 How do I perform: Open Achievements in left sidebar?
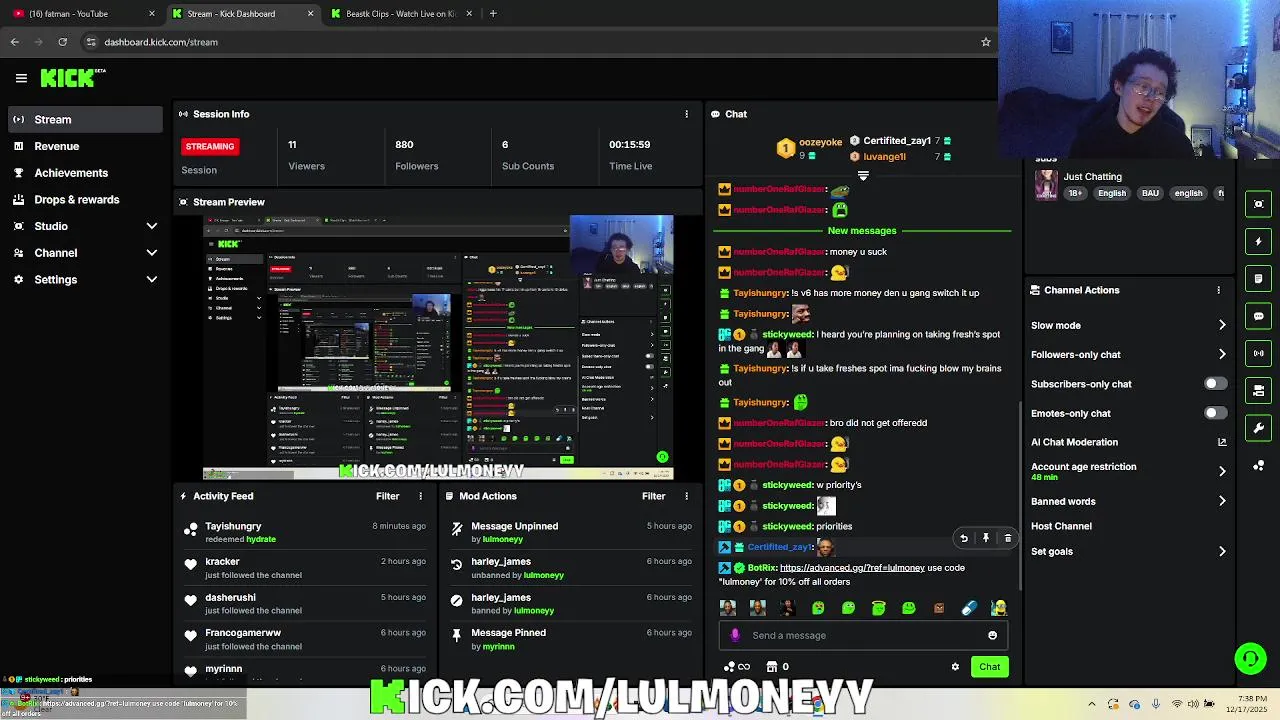83,173
